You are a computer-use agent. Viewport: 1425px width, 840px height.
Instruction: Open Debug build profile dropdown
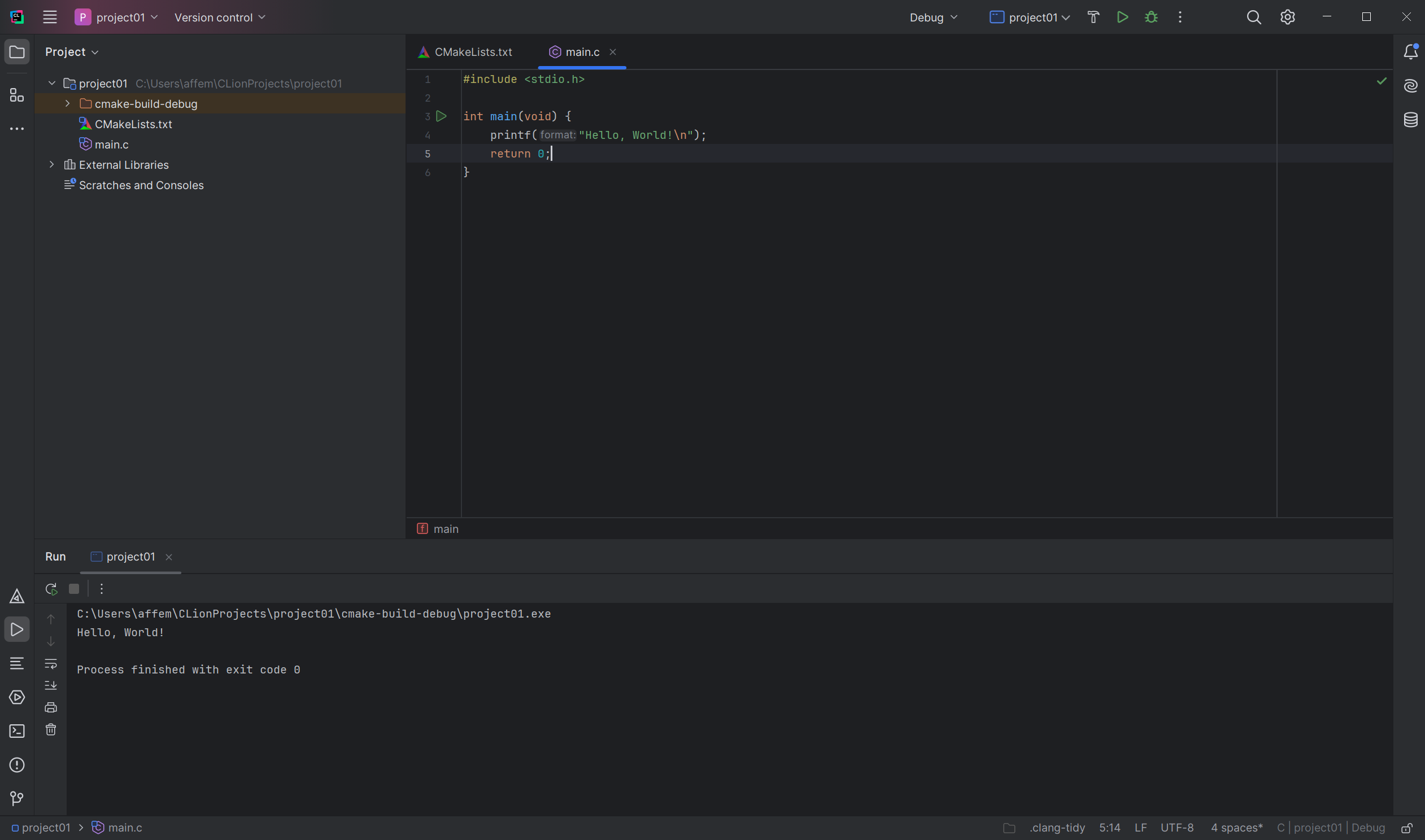[x=934, y=17]
